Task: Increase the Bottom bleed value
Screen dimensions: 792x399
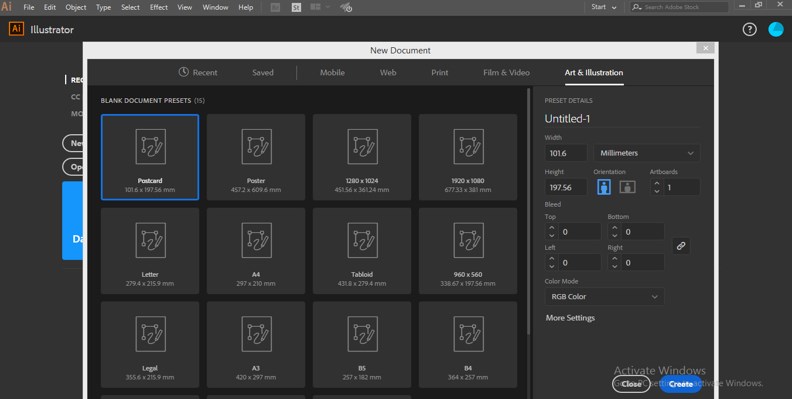Action: click(x=615, y=228)
